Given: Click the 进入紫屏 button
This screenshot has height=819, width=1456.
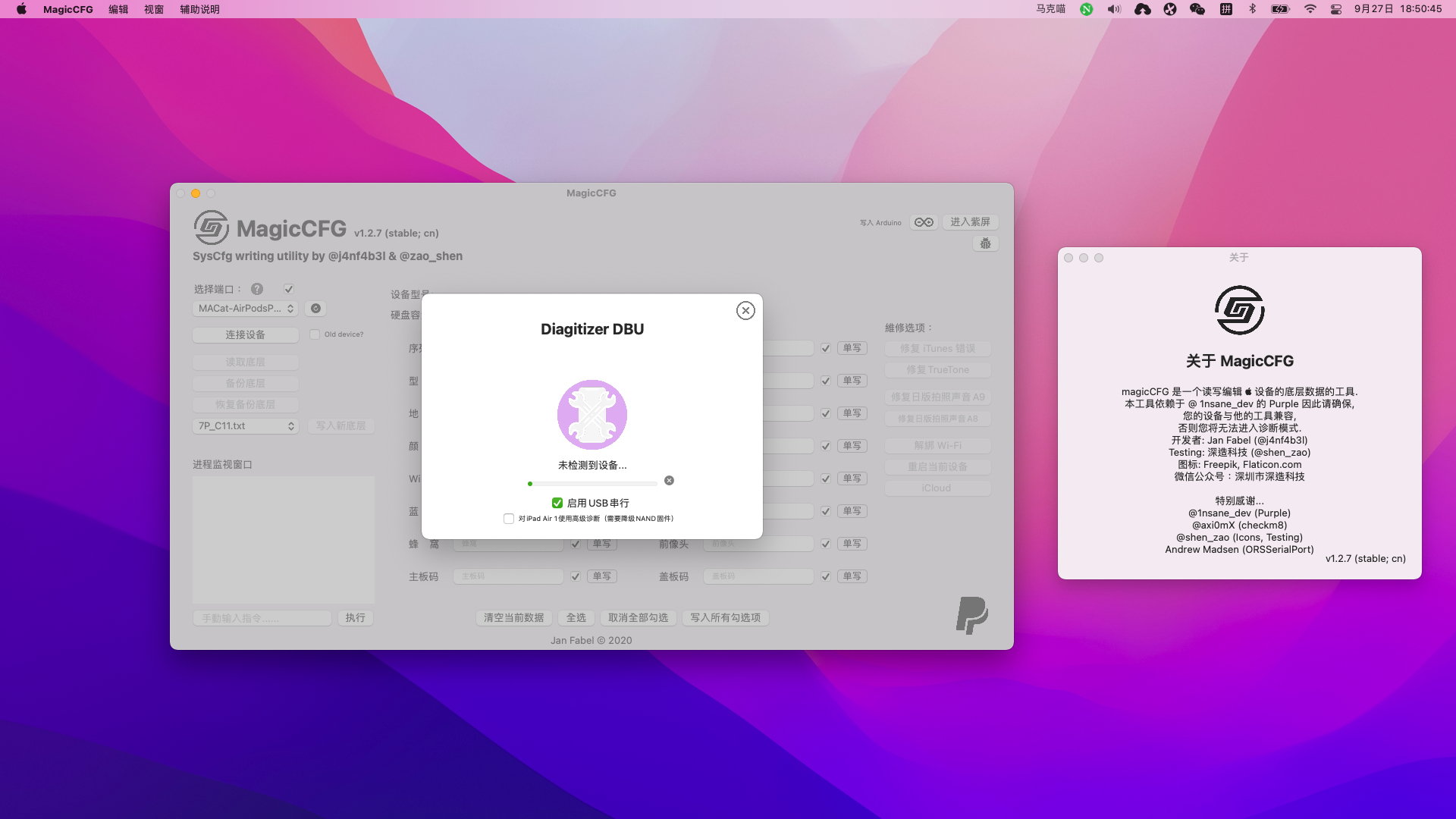Looking at the screenshot, I should pos(970,222).
